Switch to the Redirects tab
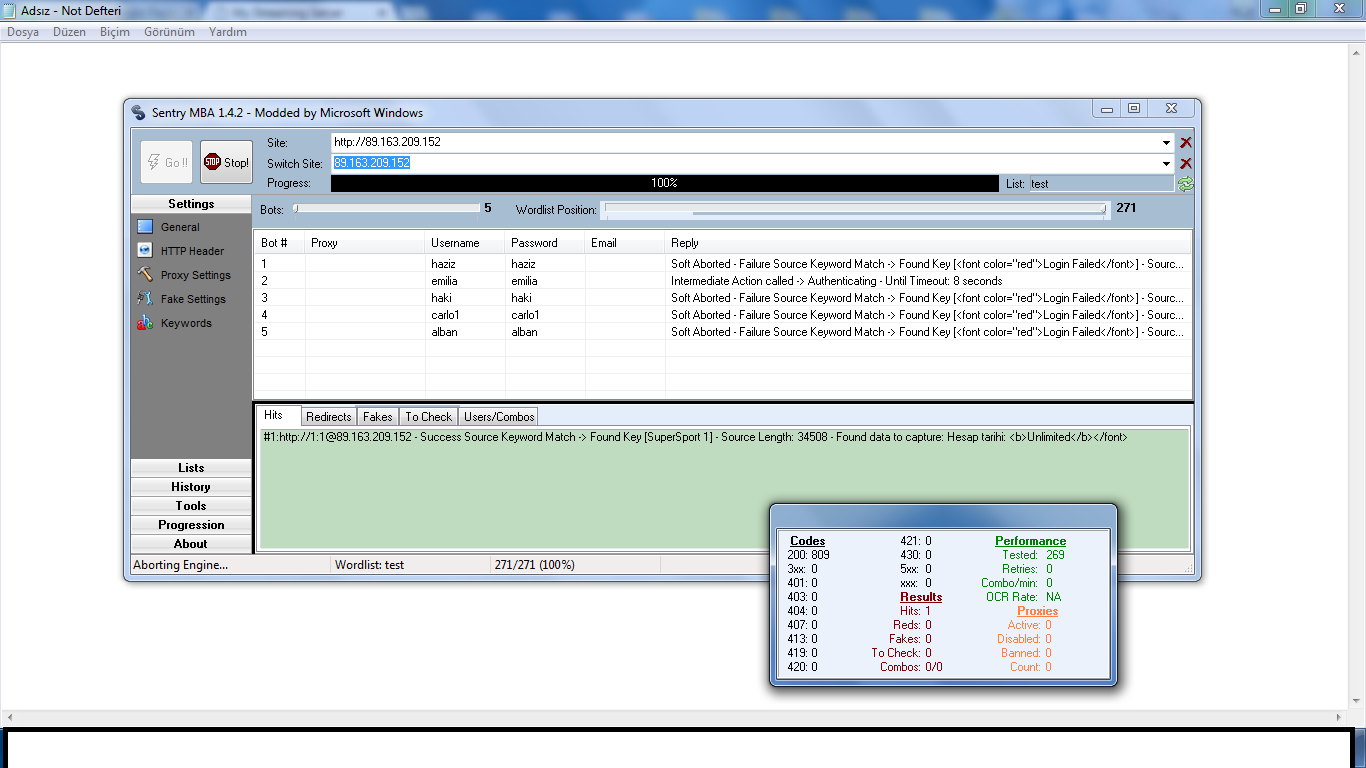This screenshot has height=768, width=1366. [328, 417]
